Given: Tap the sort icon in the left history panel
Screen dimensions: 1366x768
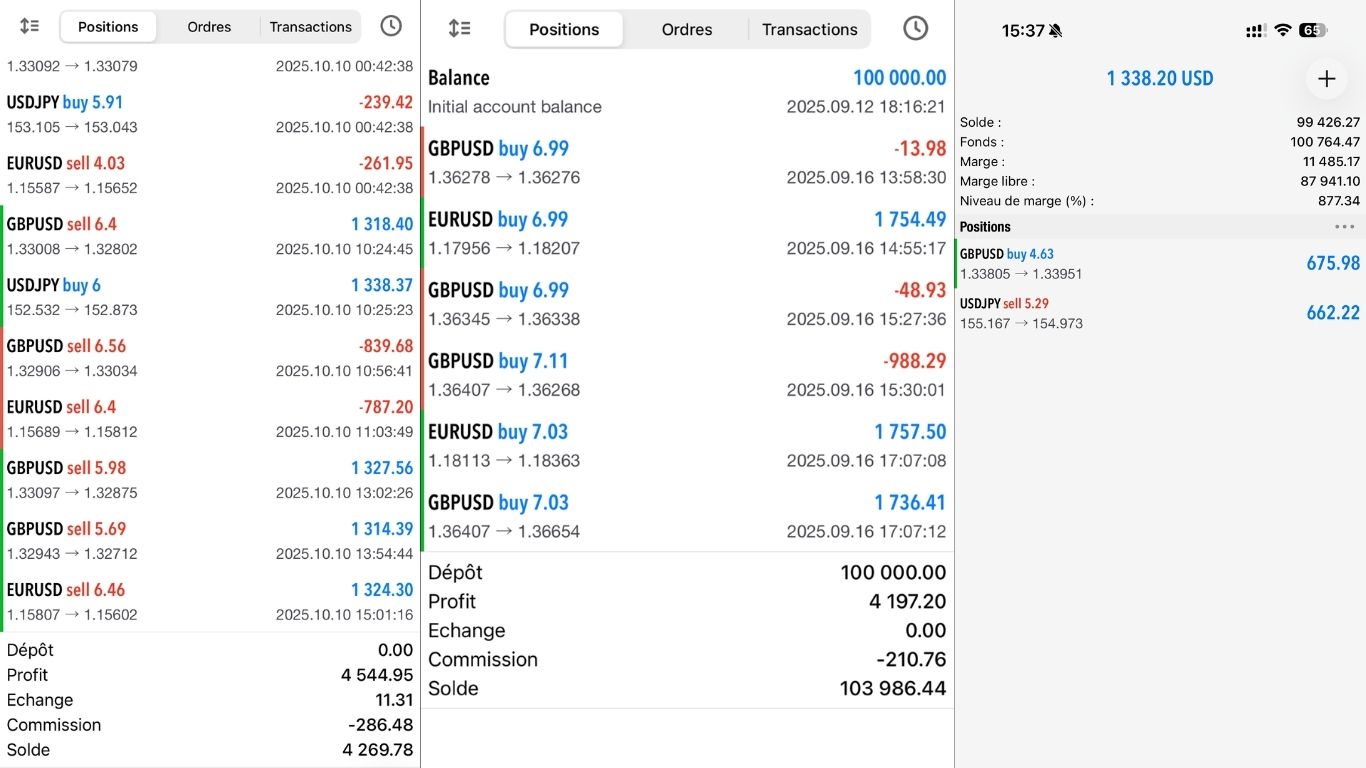Looking at the screenshot, I should [x=30, y=27].
